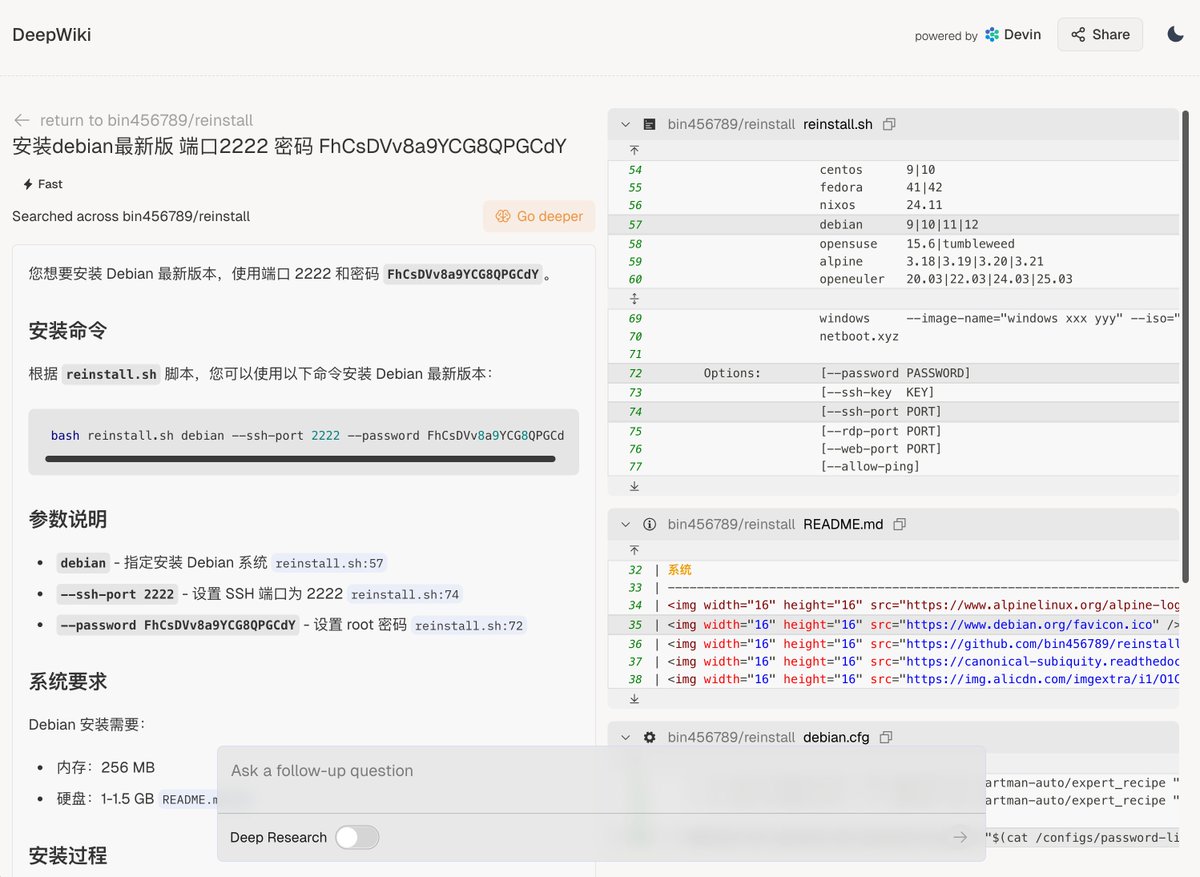This screenshot has height=877, width=1200.
Task: Click the debian.cfg gear file icon
Action: tap(649, 737)
